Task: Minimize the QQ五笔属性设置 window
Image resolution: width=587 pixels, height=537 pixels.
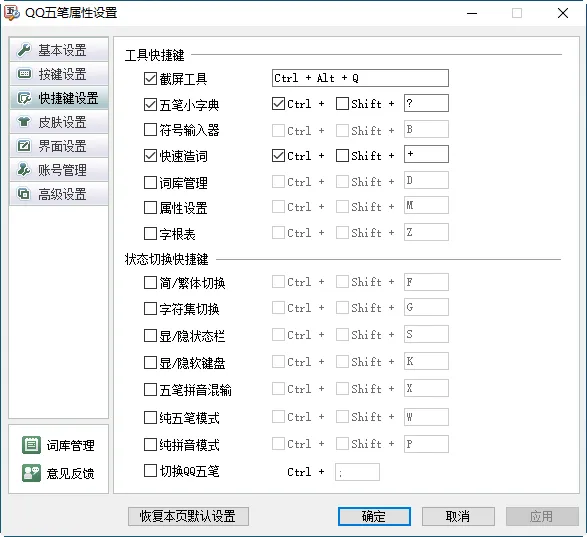Action: 472,13
